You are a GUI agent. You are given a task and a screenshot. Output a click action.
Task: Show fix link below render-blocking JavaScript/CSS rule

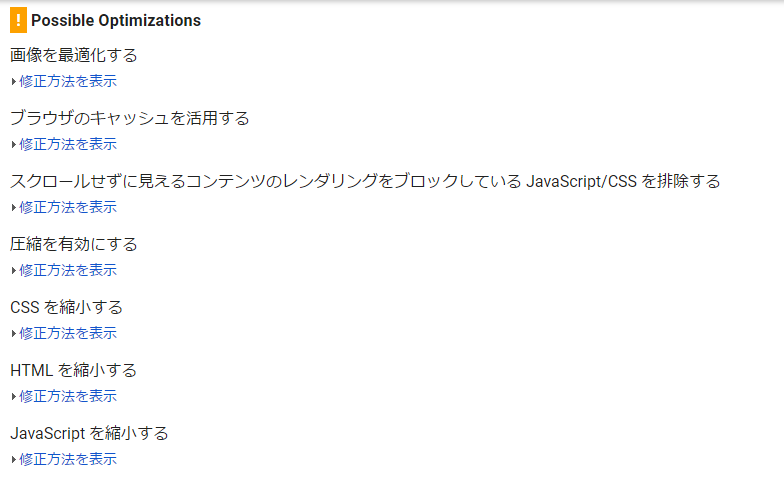click(68, 207)
